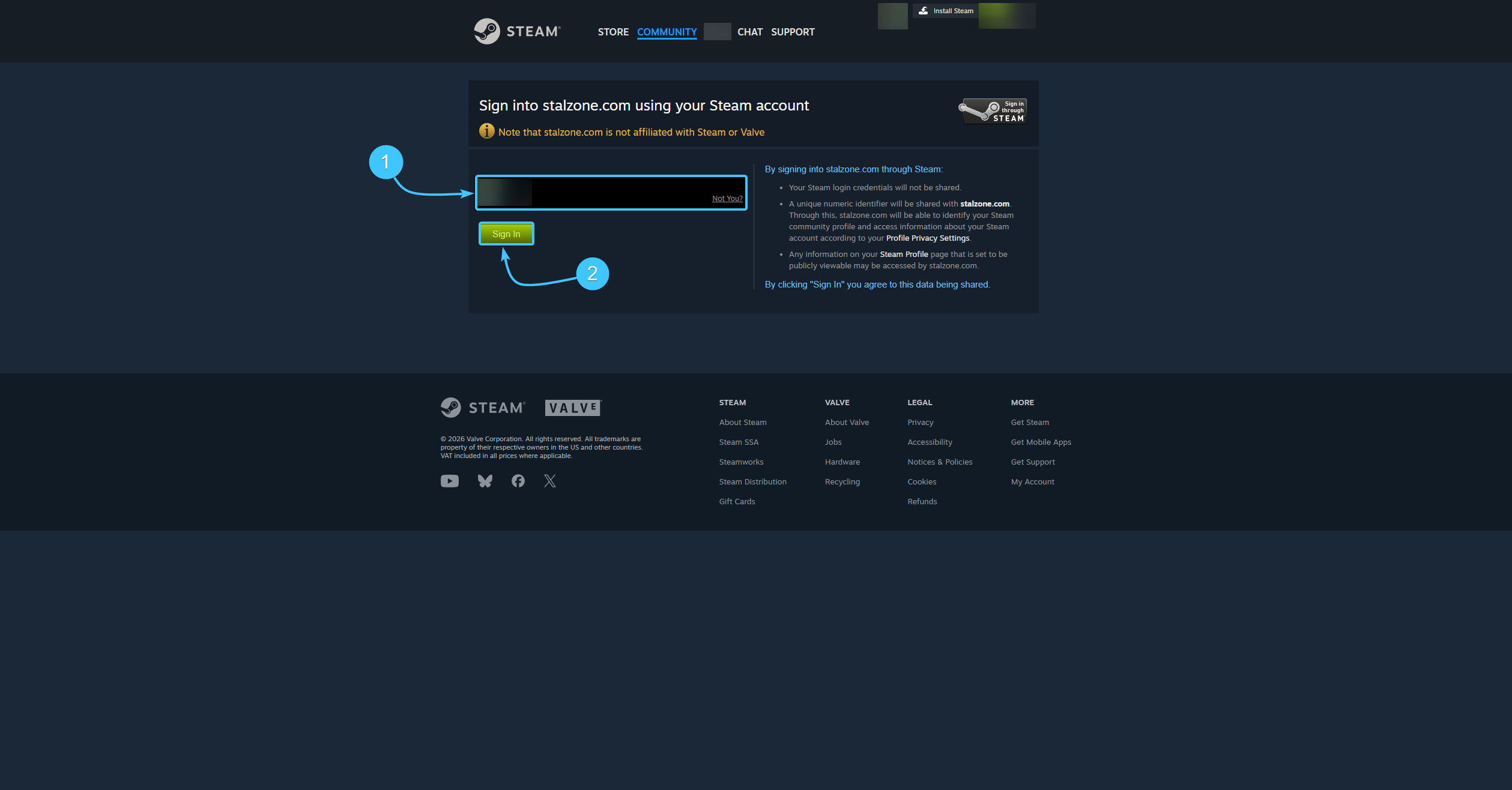1512x790 pixels.
Task: Click the 'not affiliated with Steam or Valve' note
Action: coord(631,132)
